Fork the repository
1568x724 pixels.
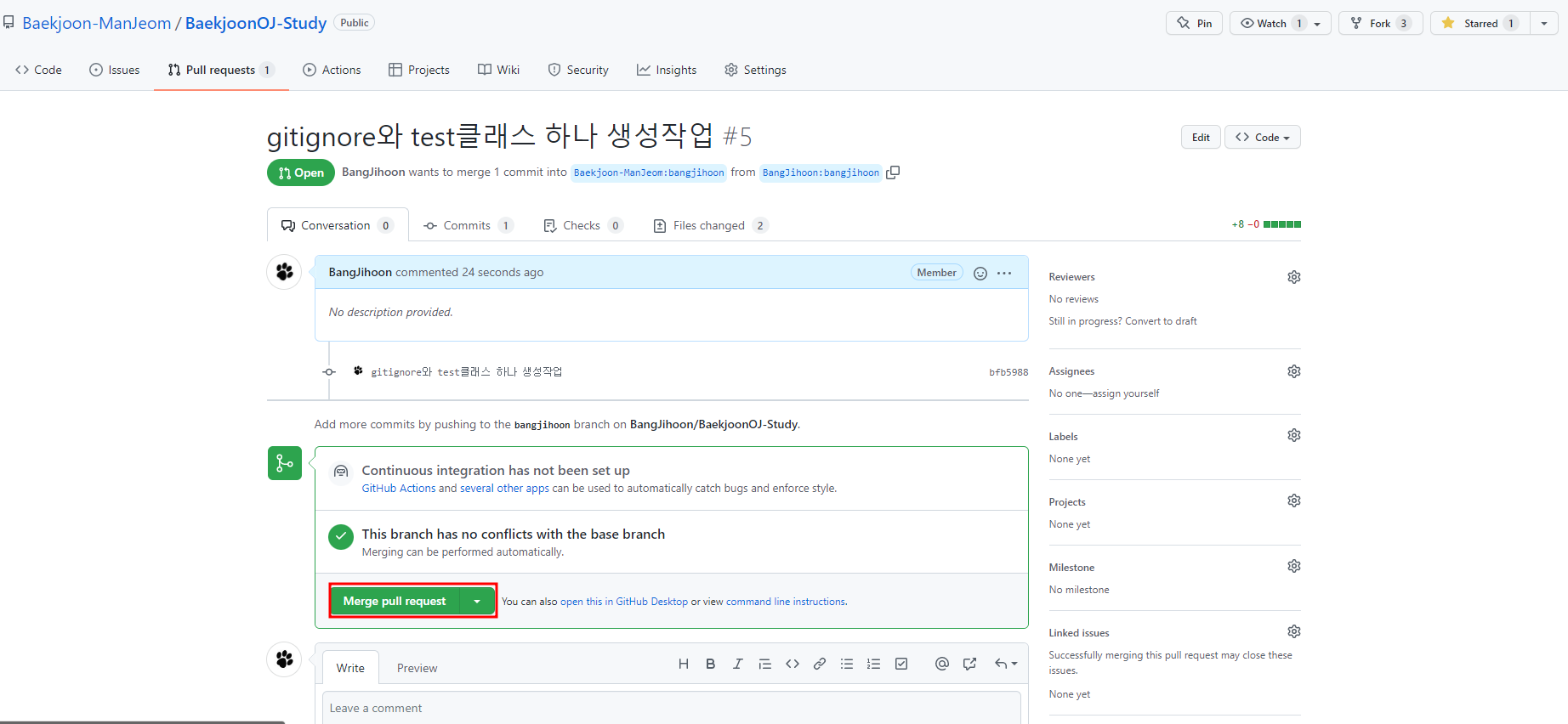pyautogui.click(x=1380, y=23)
